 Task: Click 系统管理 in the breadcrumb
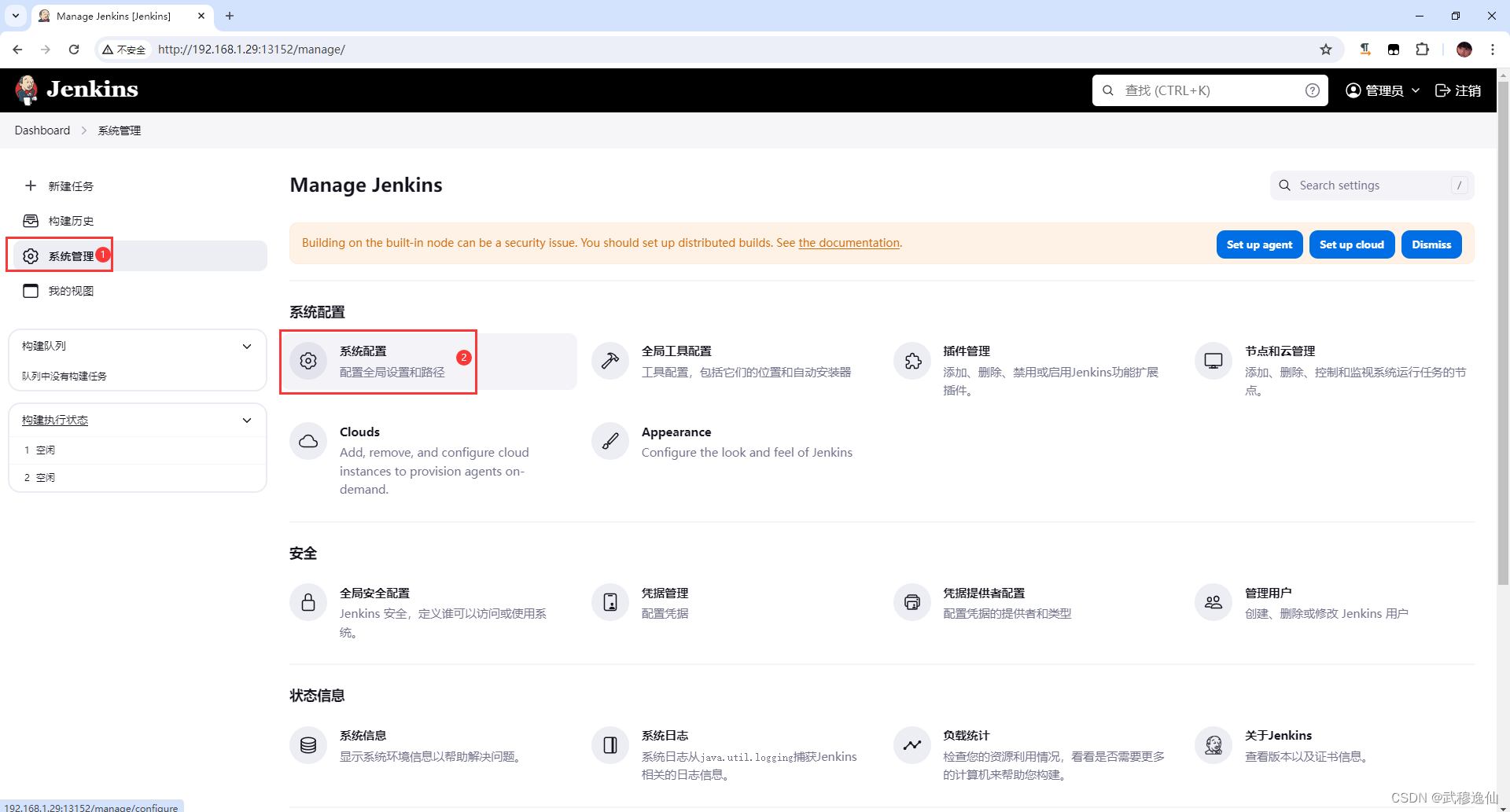pos(120,130)
